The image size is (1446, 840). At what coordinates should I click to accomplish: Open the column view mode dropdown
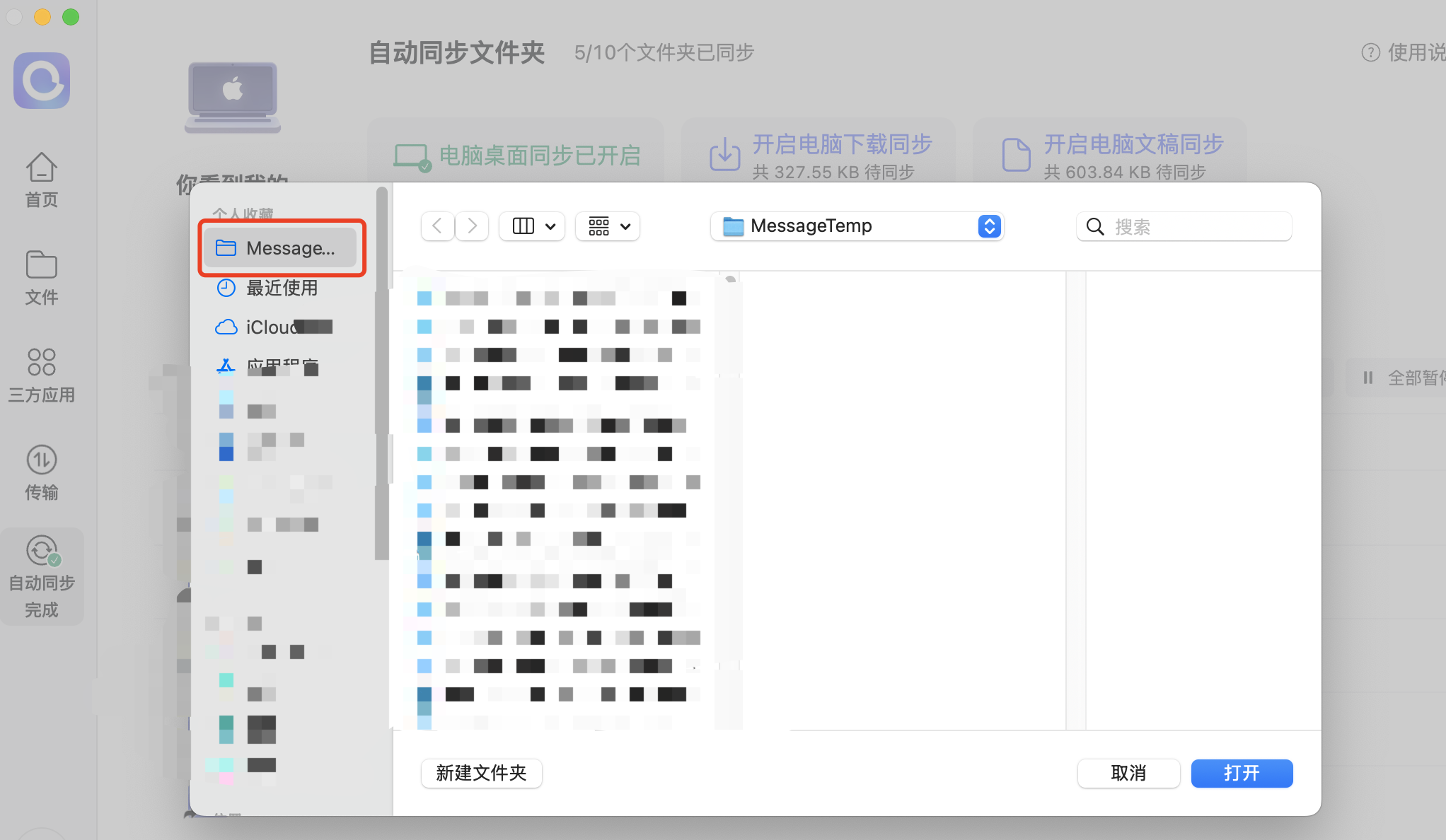(x=533, y=226)
